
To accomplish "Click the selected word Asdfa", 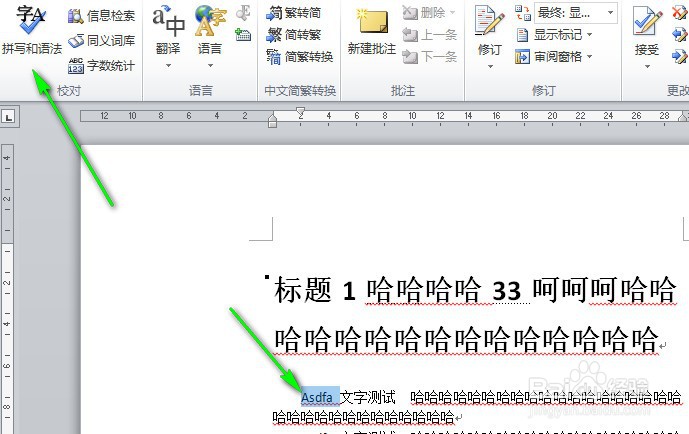I will click(317, 398).
